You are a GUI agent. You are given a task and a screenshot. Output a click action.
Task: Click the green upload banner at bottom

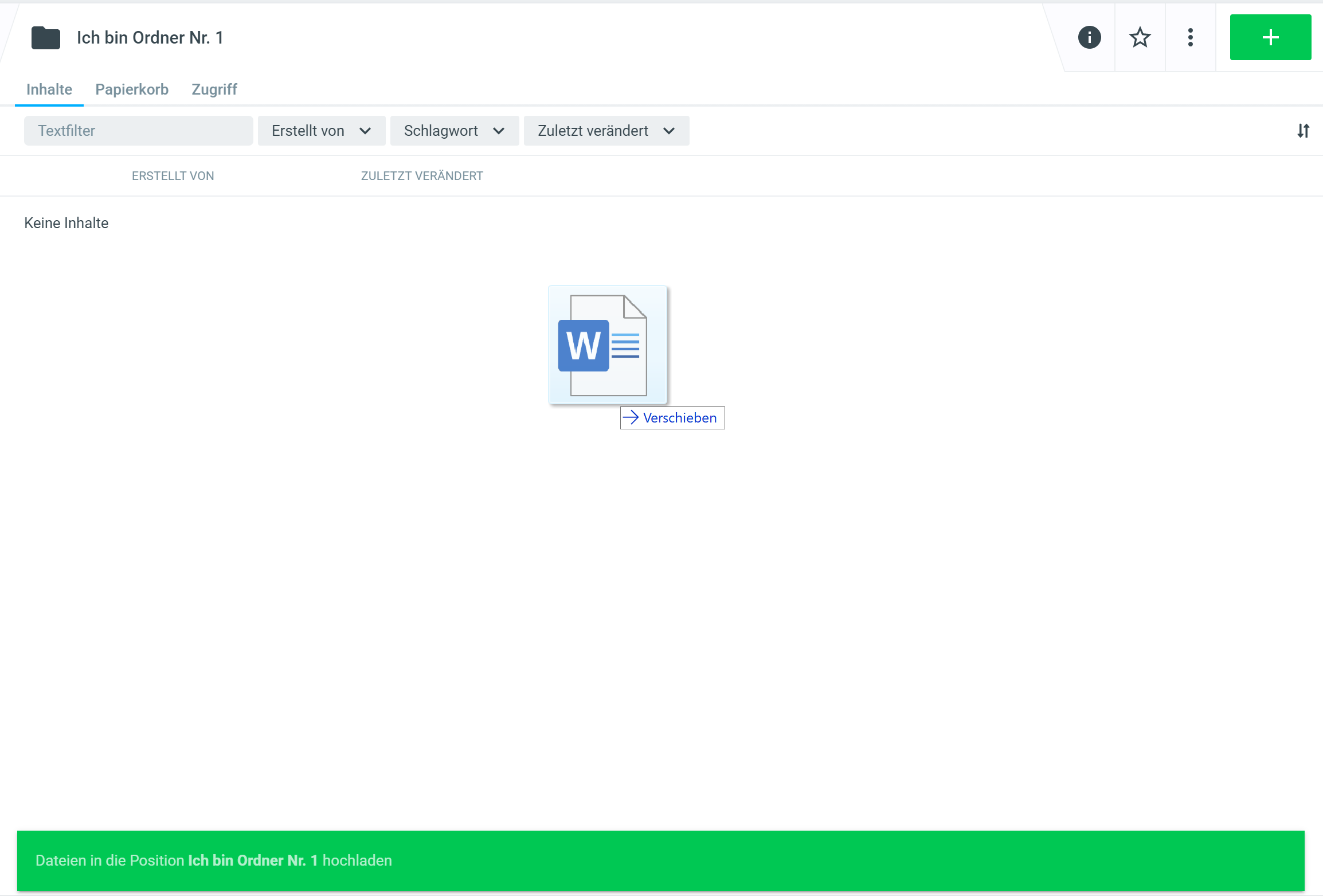(660, 860)
